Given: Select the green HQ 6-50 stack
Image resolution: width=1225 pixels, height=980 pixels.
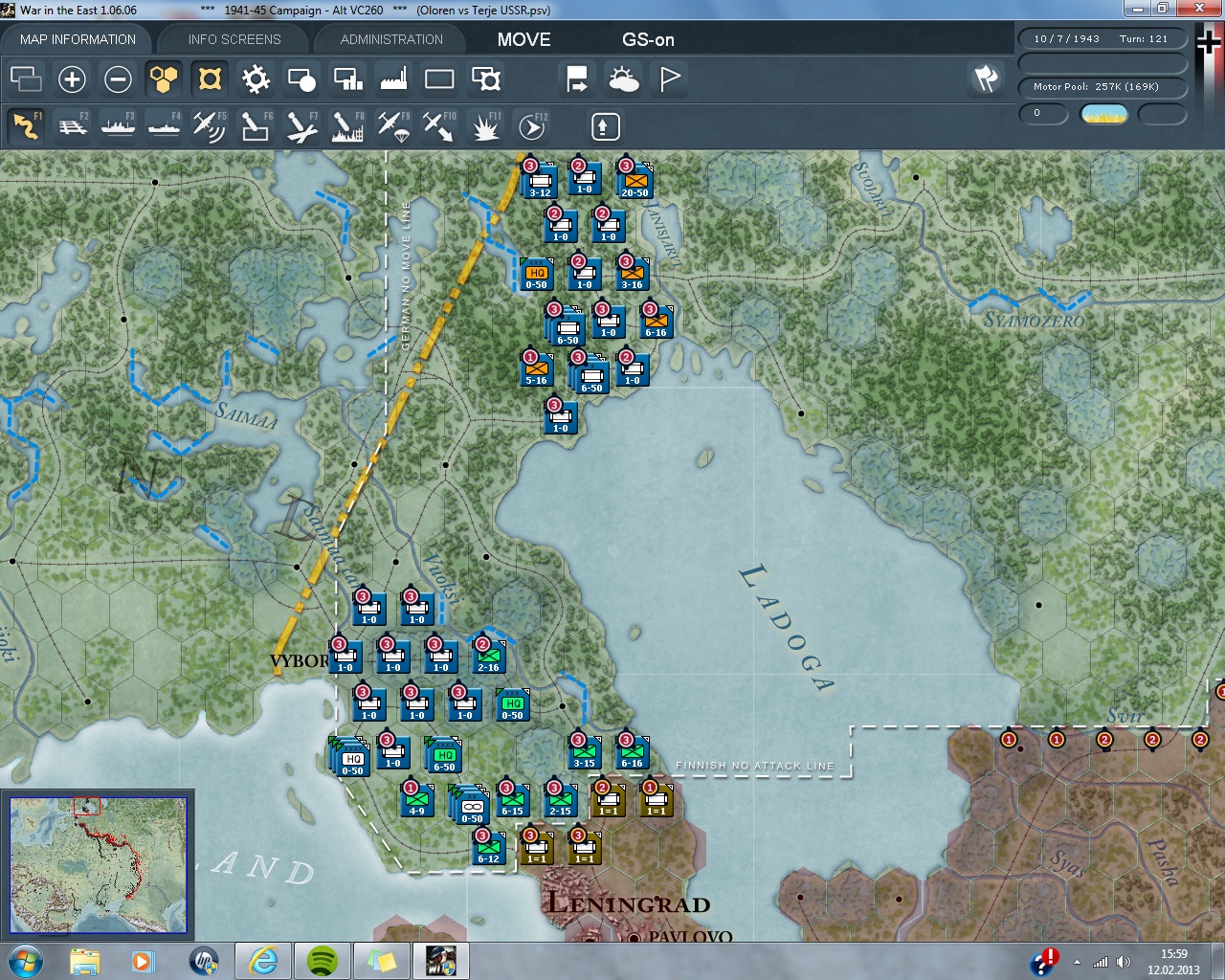Looking at the screenshot, I should [x=444, y=754].
